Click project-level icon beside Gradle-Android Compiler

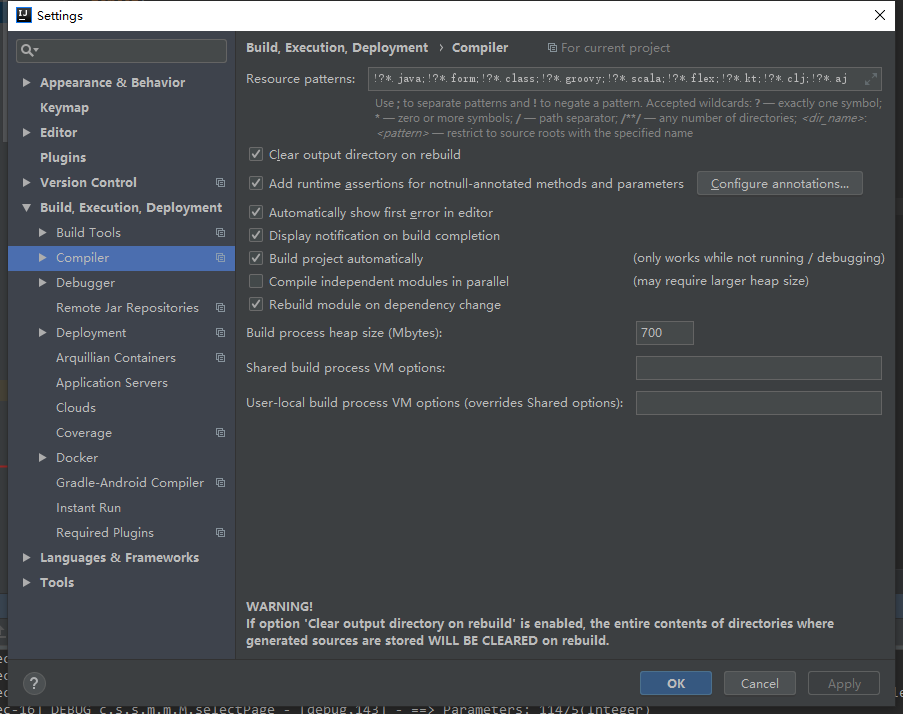(x=220, y=483)
